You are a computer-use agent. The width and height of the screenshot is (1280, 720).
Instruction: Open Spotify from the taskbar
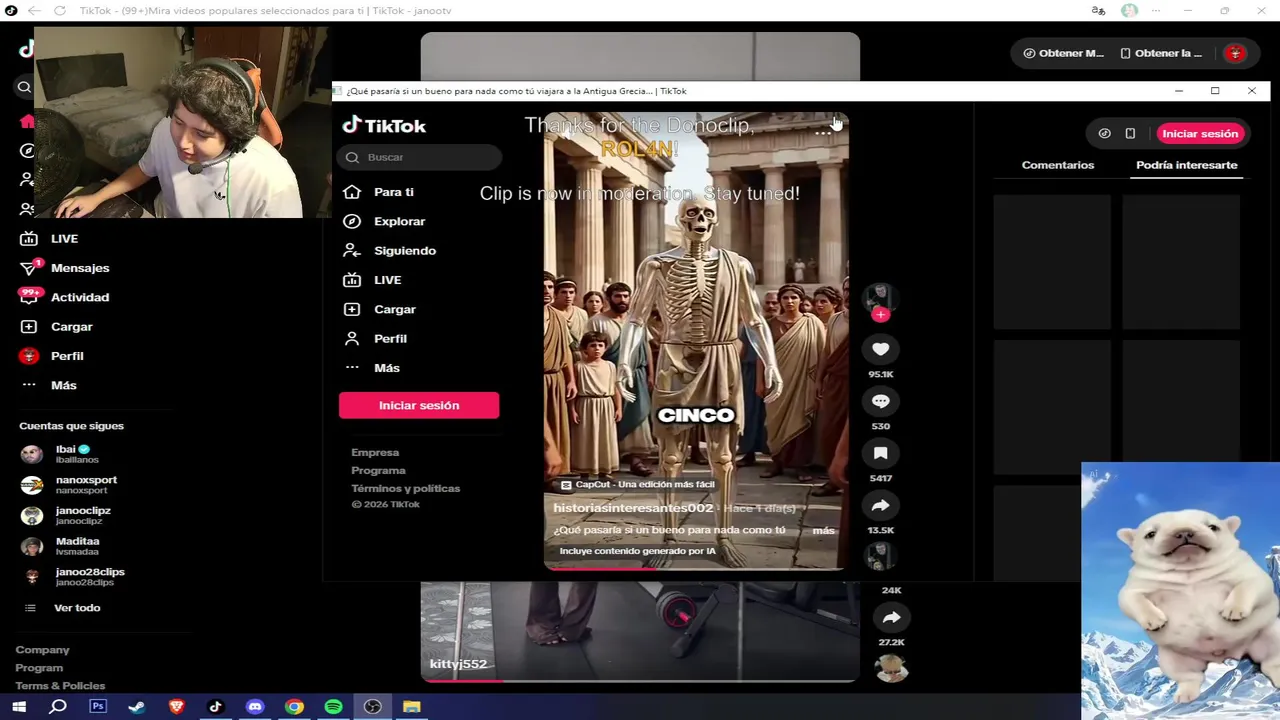pos(333,706)
